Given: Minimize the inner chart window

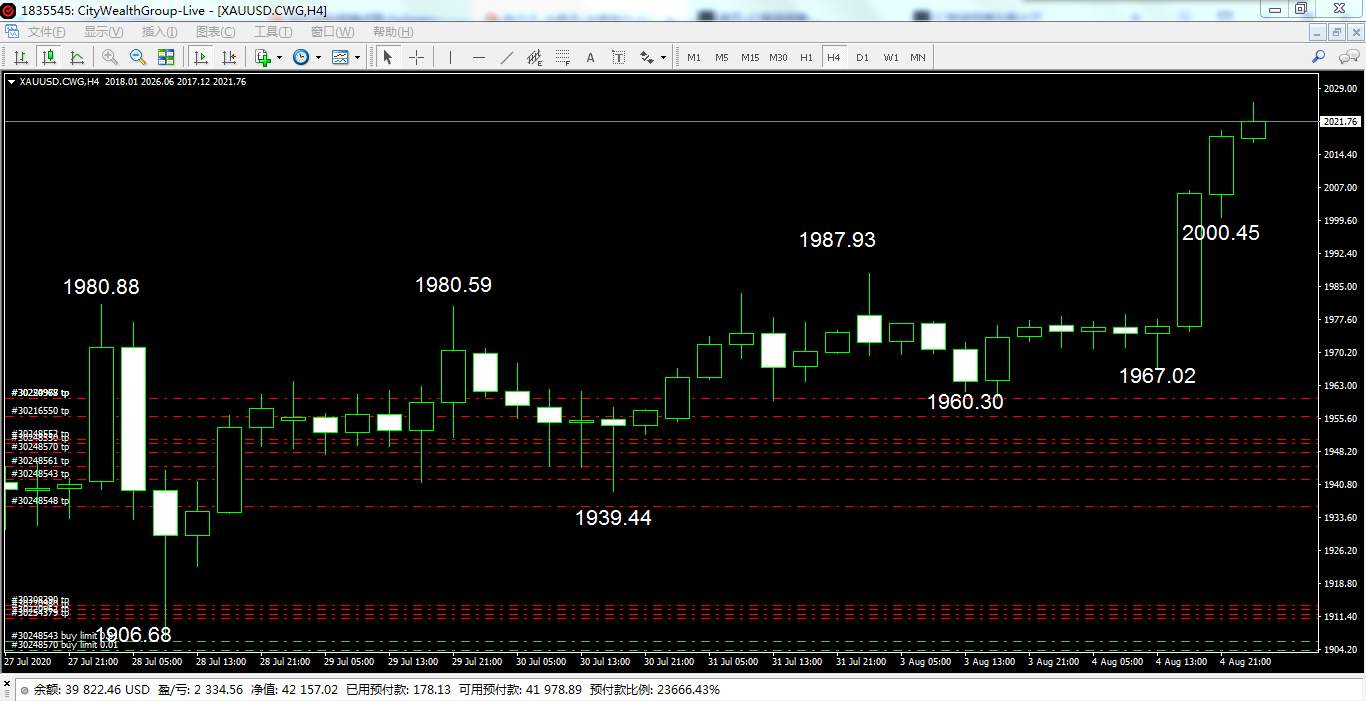Looking at the screenshot, I should 1318,32.
